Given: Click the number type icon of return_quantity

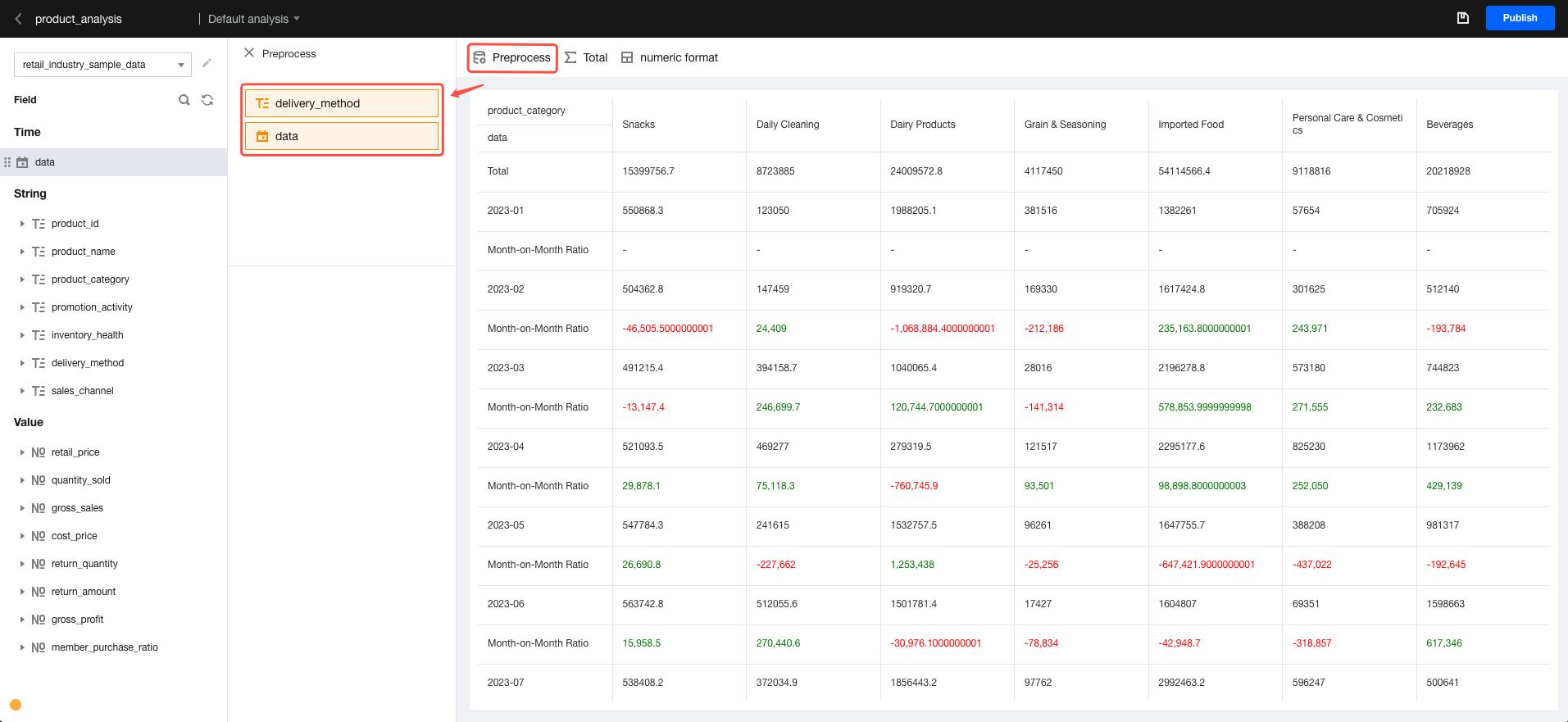Looking at the screenshot, I should [x=39, y=564].
